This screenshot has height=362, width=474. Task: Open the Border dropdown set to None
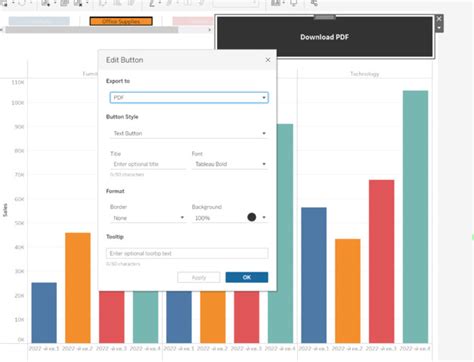(x=148, y=218)
